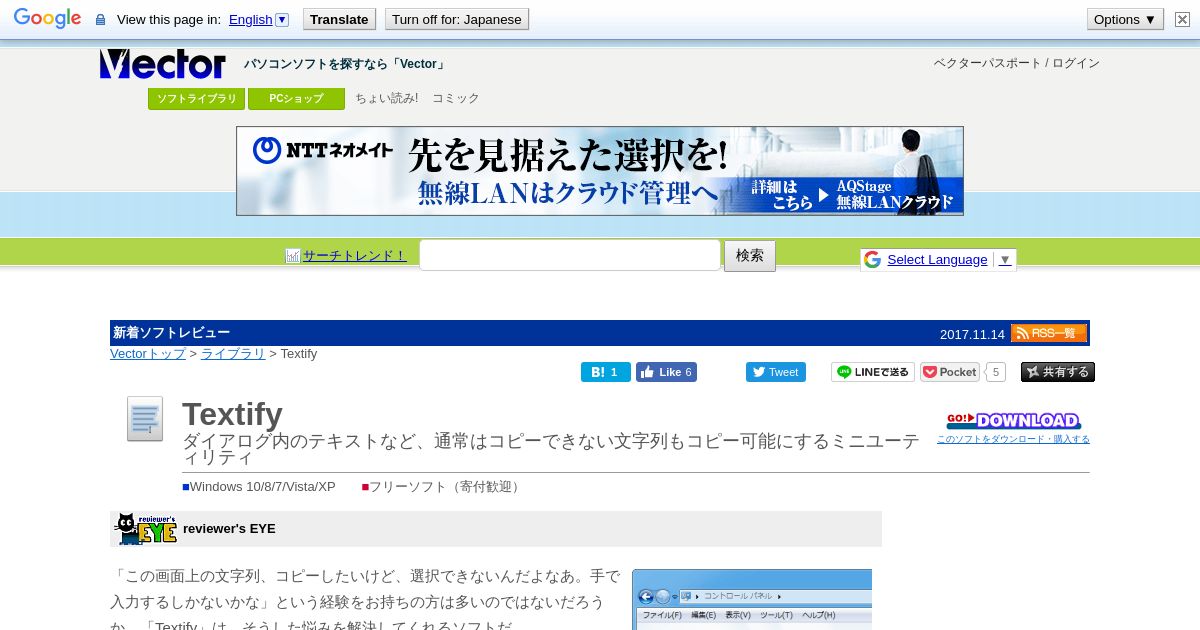Go to ライブラリ breadcrumb link

(x=233, y=354)
